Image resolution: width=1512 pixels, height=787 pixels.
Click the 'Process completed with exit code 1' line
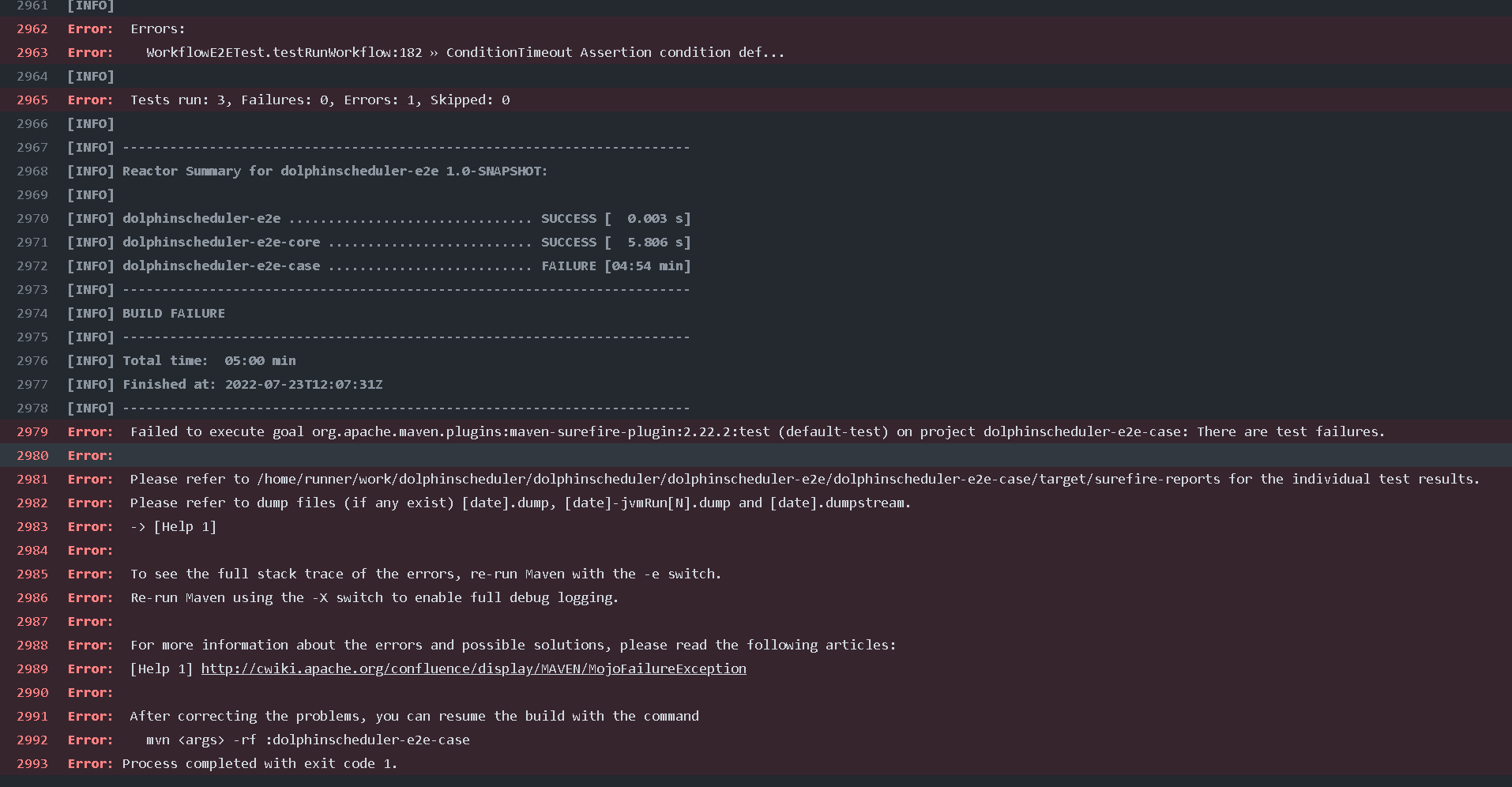point(756,763)
